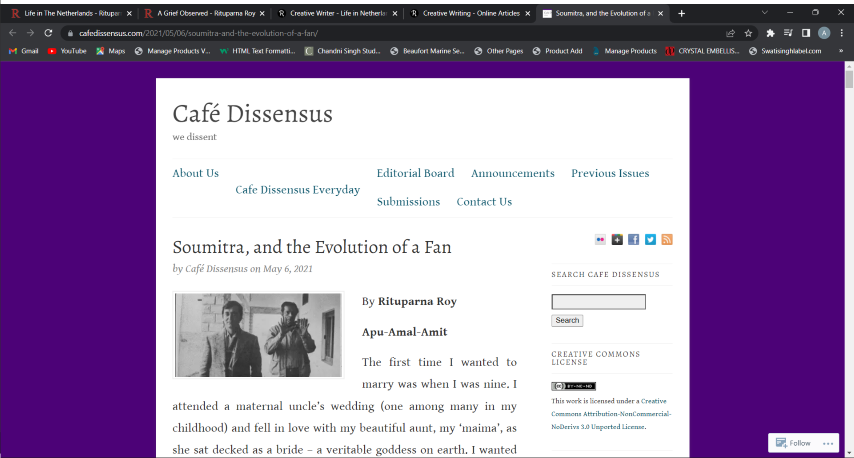This screenshot has height=458, width=854.
Task: Open 'Product Add' bookmark
Action: (x=557, y=51)
